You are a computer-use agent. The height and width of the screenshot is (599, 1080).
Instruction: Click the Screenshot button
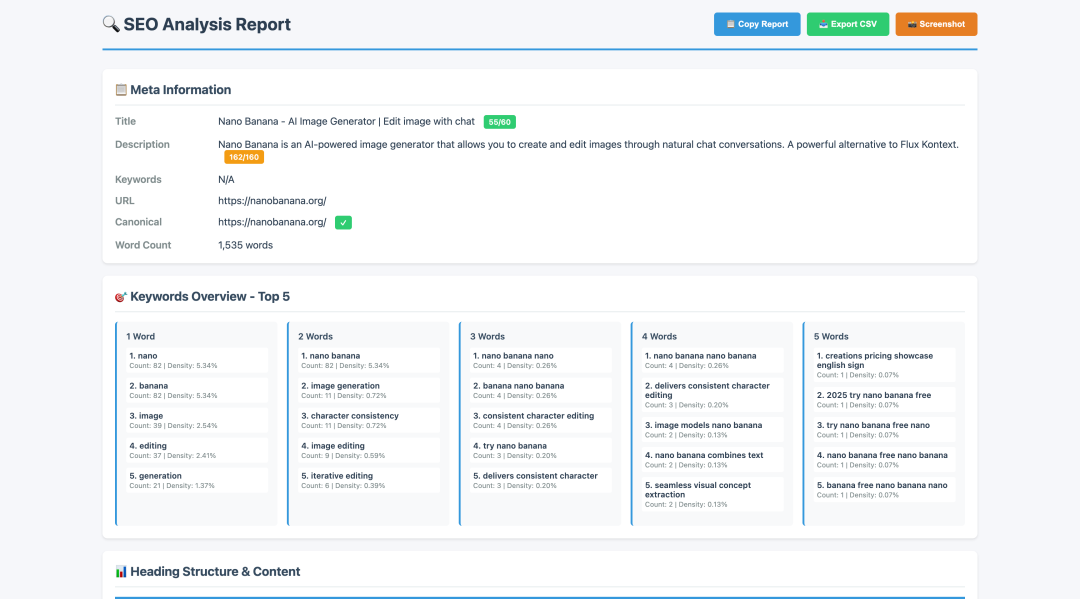936,24
